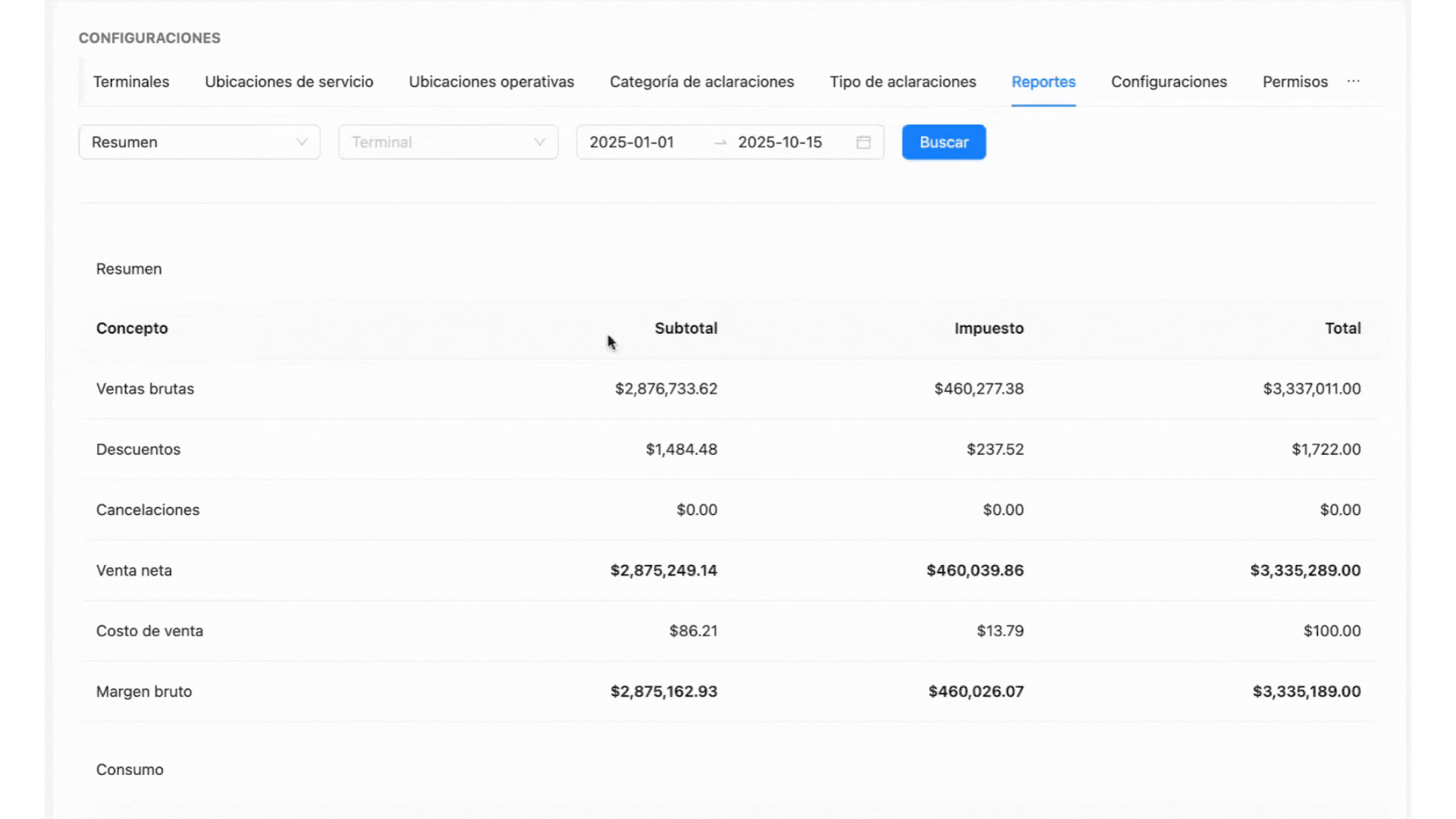Click the calendar icon in date range
1456x819 pixels.
pos(863,143)
